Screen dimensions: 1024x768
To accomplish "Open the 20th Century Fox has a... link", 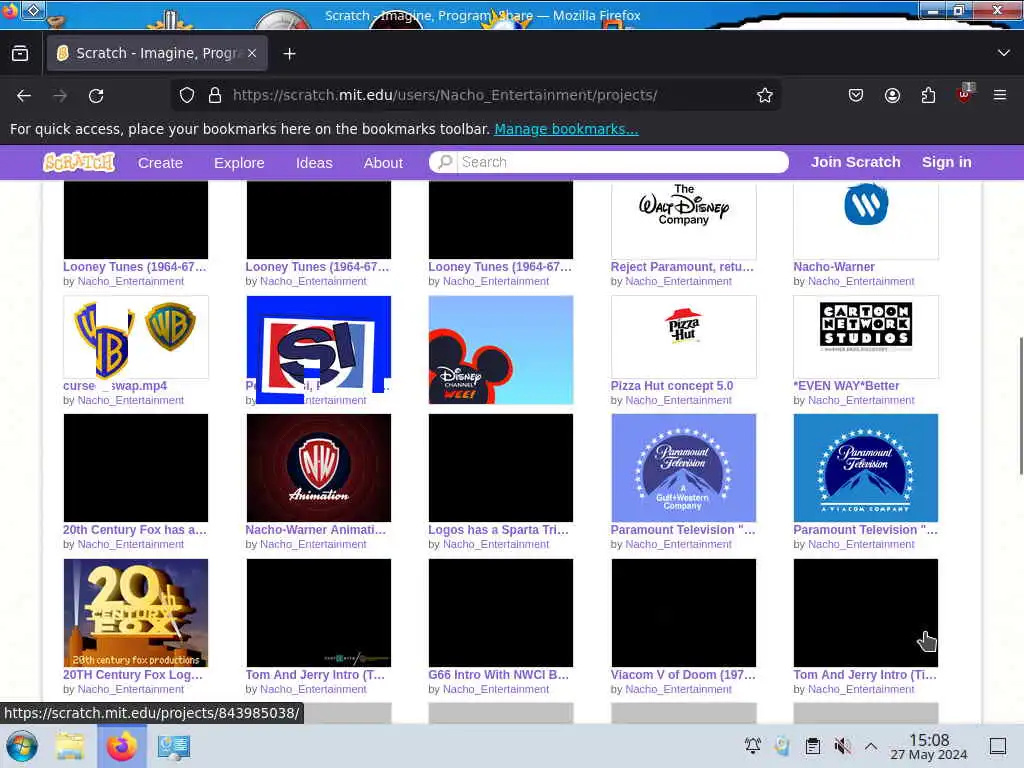I will tap(135, 530).
